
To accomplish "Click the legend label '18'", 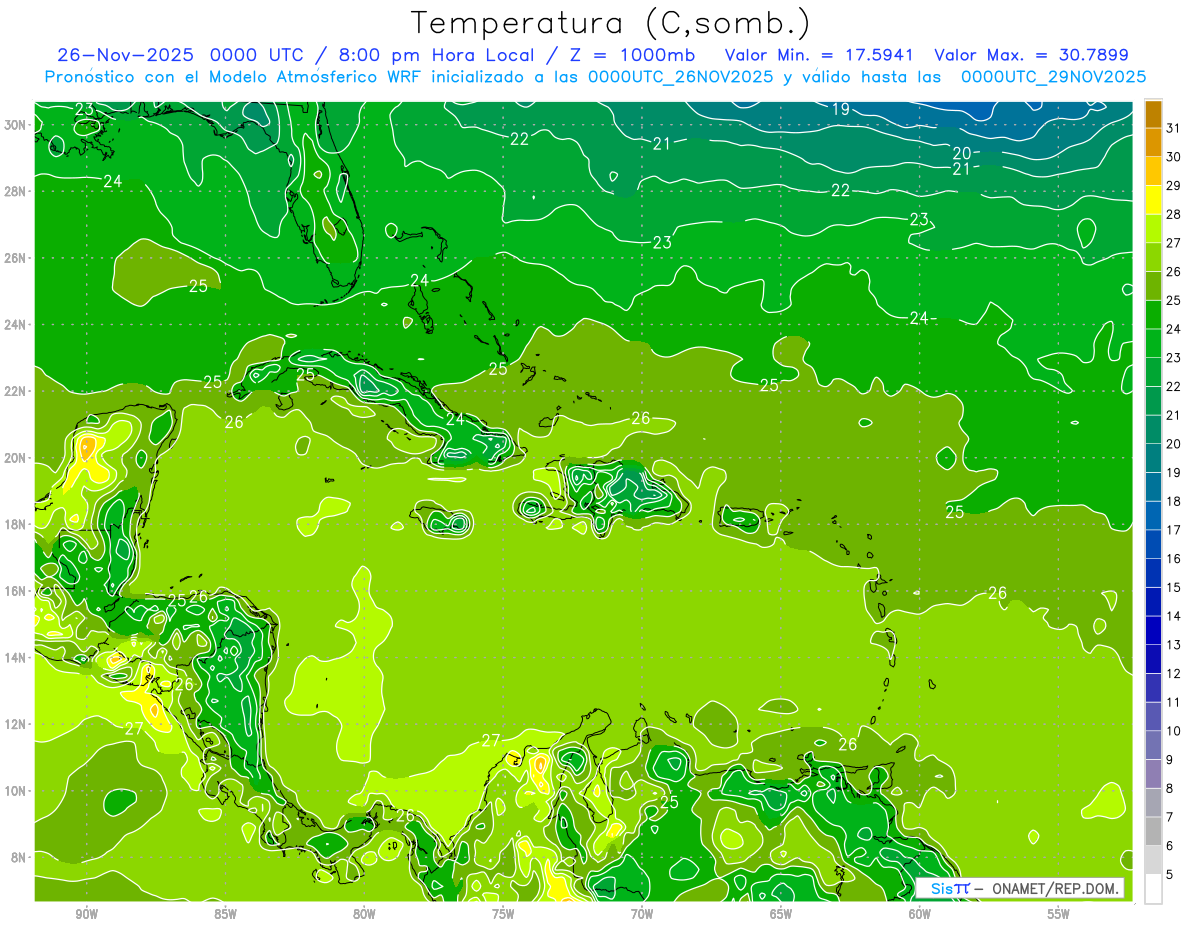I will click(x=1173, y=501).
